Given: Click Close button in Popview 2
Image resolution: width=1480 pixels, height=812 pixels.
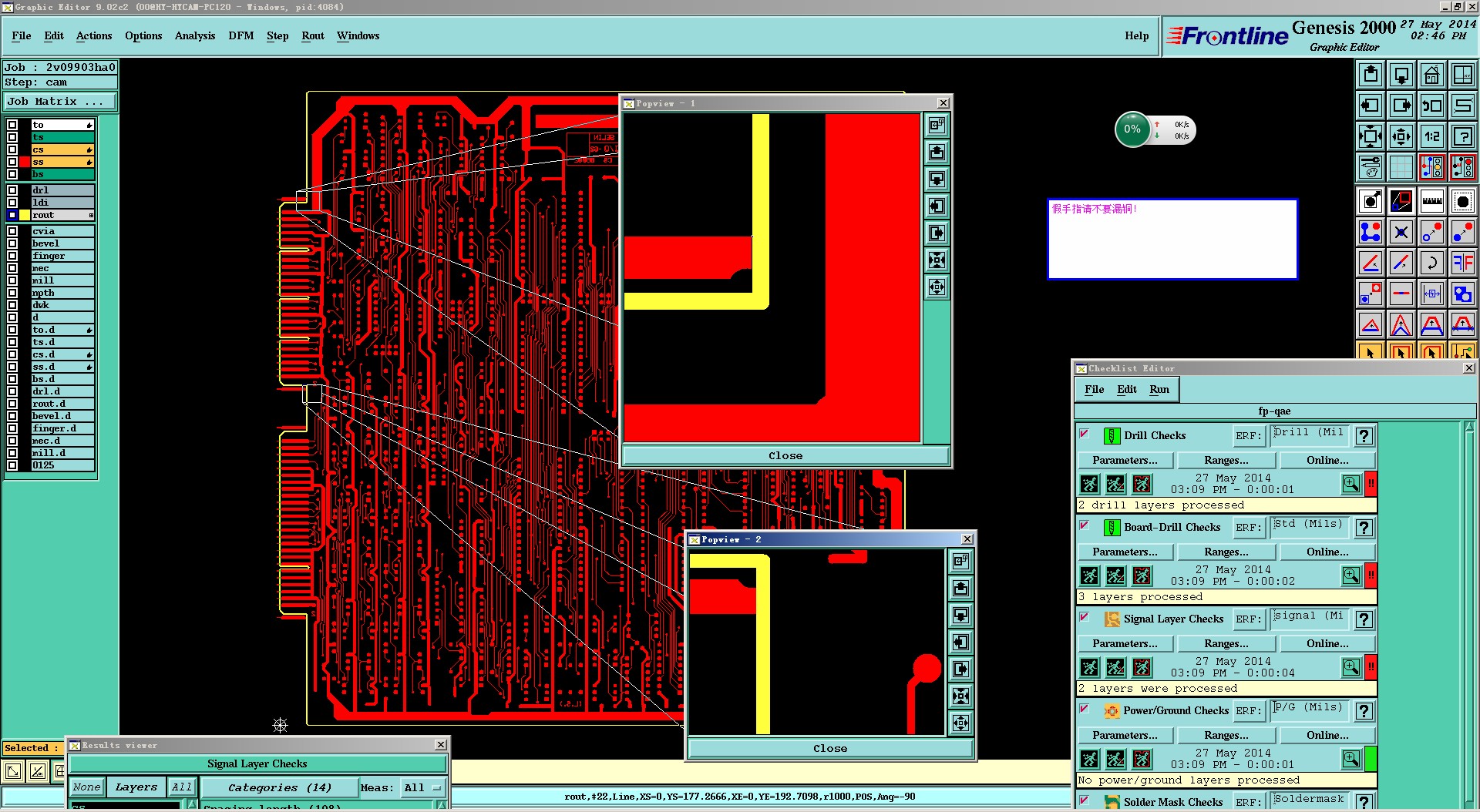Looking at the screenshot, I should click(x=830, y=749).
